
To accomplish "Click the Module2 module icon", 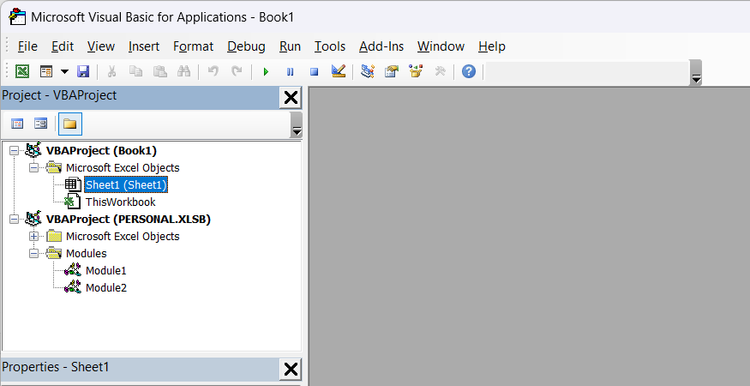I will pos(72,287).
